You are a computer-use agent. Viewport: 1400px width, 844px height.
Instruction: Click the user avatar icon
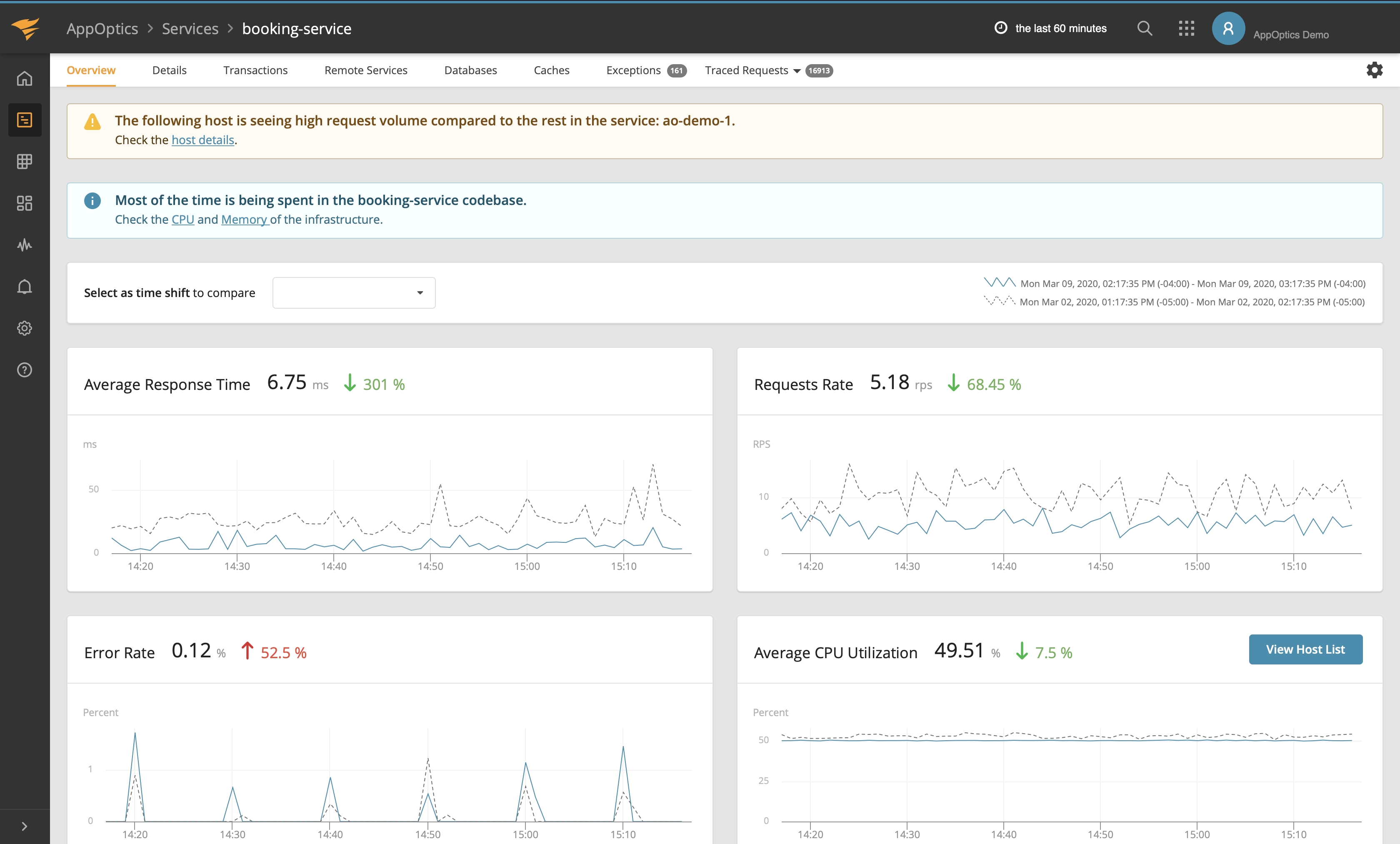click(x=1228, y=28)
